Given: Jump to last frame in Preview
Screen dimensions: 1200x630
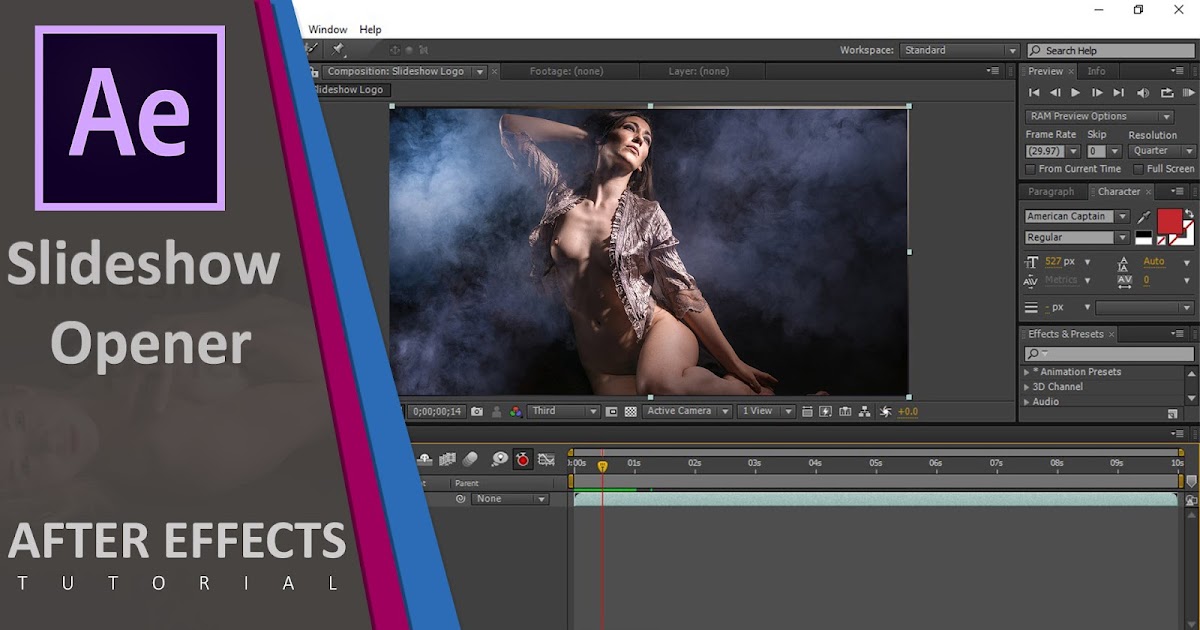Looking at the screenshot, I should pyautogui.click(x=1119, y=93).
